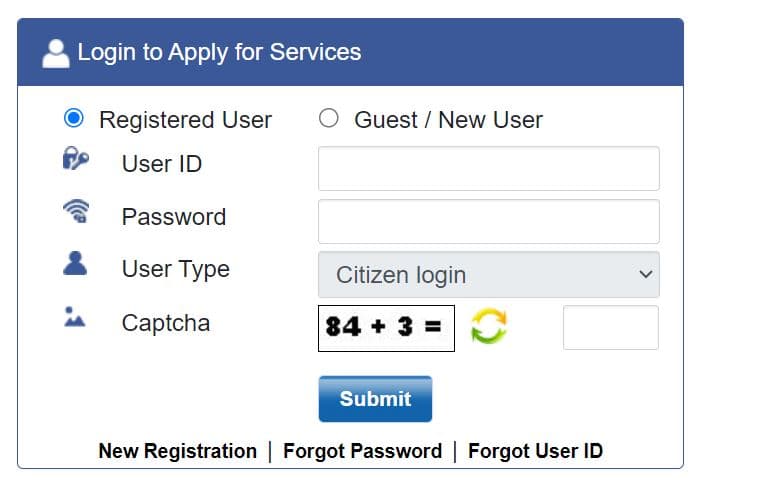Click into the Password input box
770x490 pixels.
pos(488,221)
